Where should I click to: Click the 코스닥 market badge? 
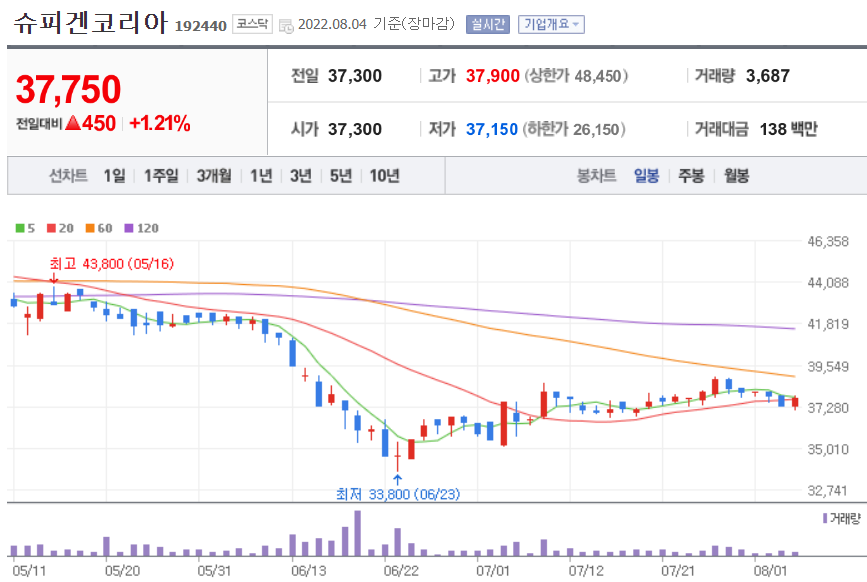252,24
